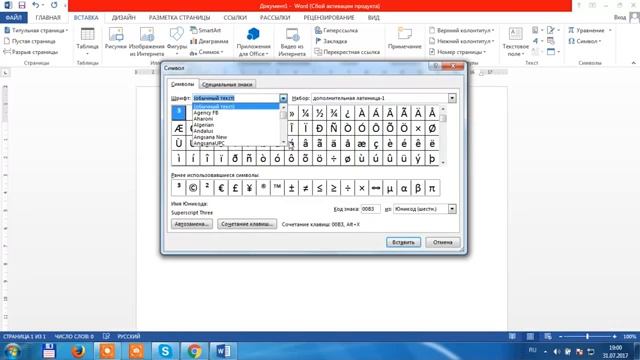The width and height of the screenshot is (640, 360).
Task: Add a bookmark (Закладка)
Action: pos(331,41)
